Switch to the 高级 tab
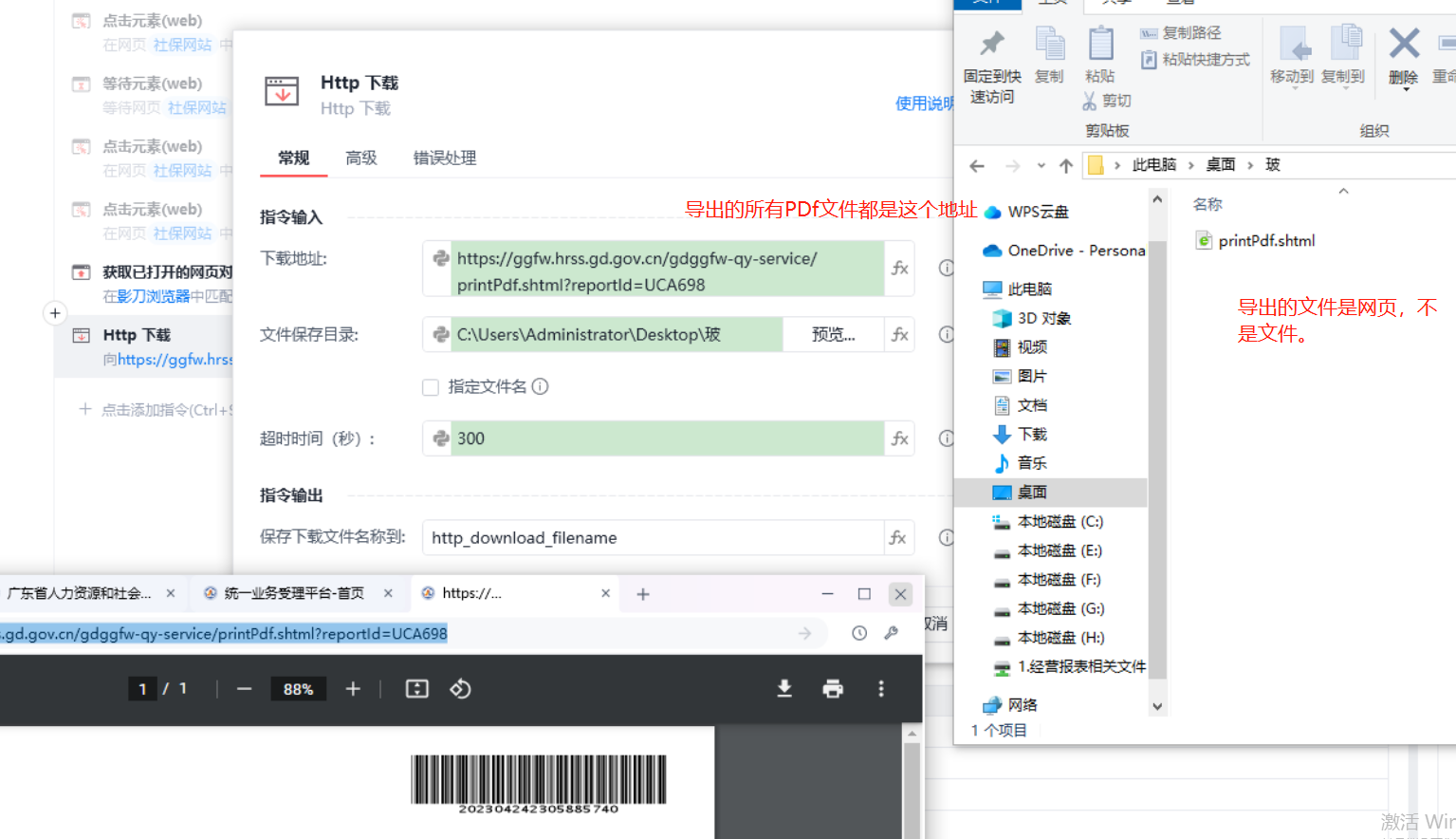 click(361, 158)
